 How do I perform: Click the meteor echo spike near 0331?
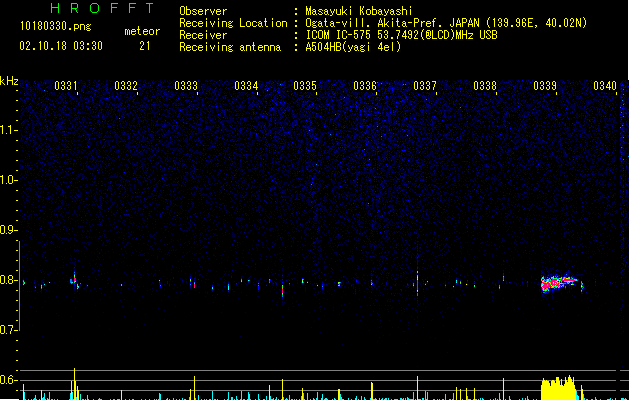(x=74, y=280)
